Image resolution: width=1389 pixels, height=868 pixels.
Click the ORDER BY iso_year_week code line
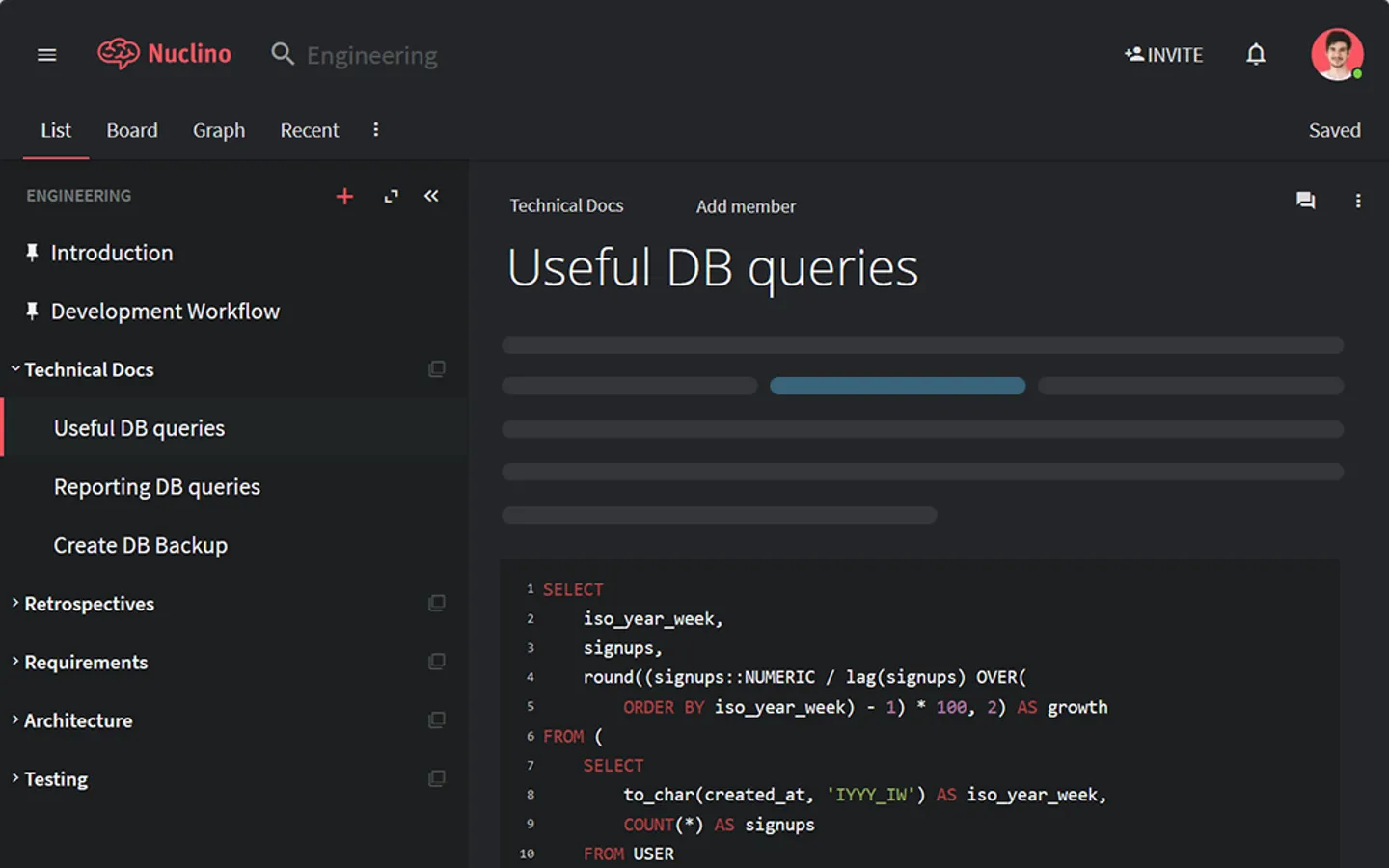coord(865,707)
